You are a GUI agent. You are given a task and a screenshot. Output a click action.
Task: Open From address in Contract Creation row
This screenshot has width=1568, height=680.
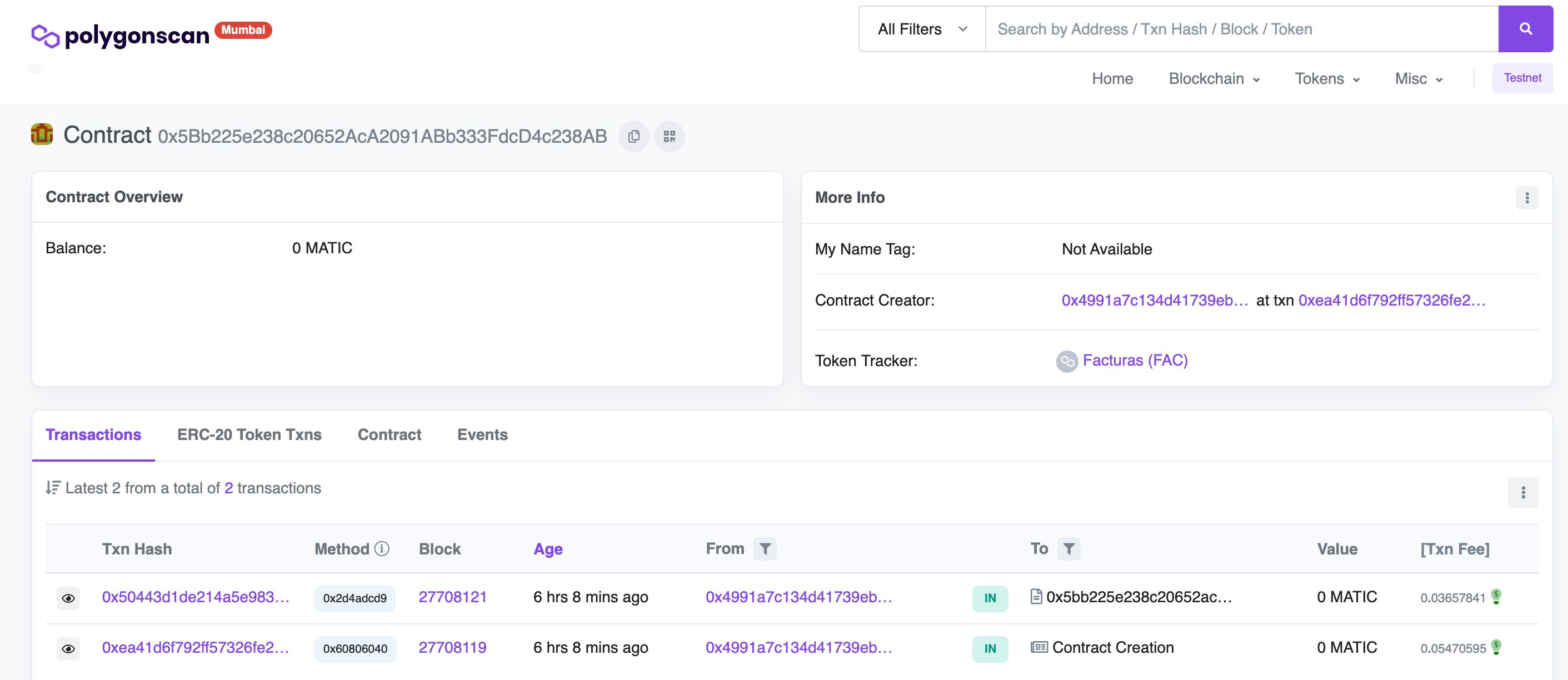(798, 647)
